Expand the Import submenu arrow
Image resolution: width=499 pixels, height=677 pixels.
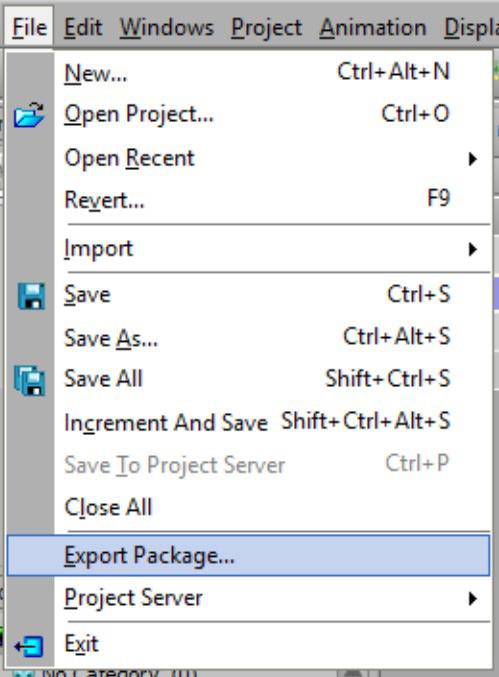(473, 249)
